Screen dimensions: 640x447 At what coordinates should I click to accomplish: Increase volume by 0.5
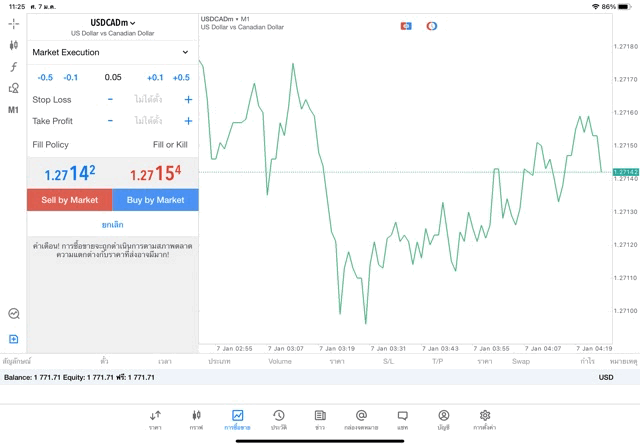click(x=181, y=78)
